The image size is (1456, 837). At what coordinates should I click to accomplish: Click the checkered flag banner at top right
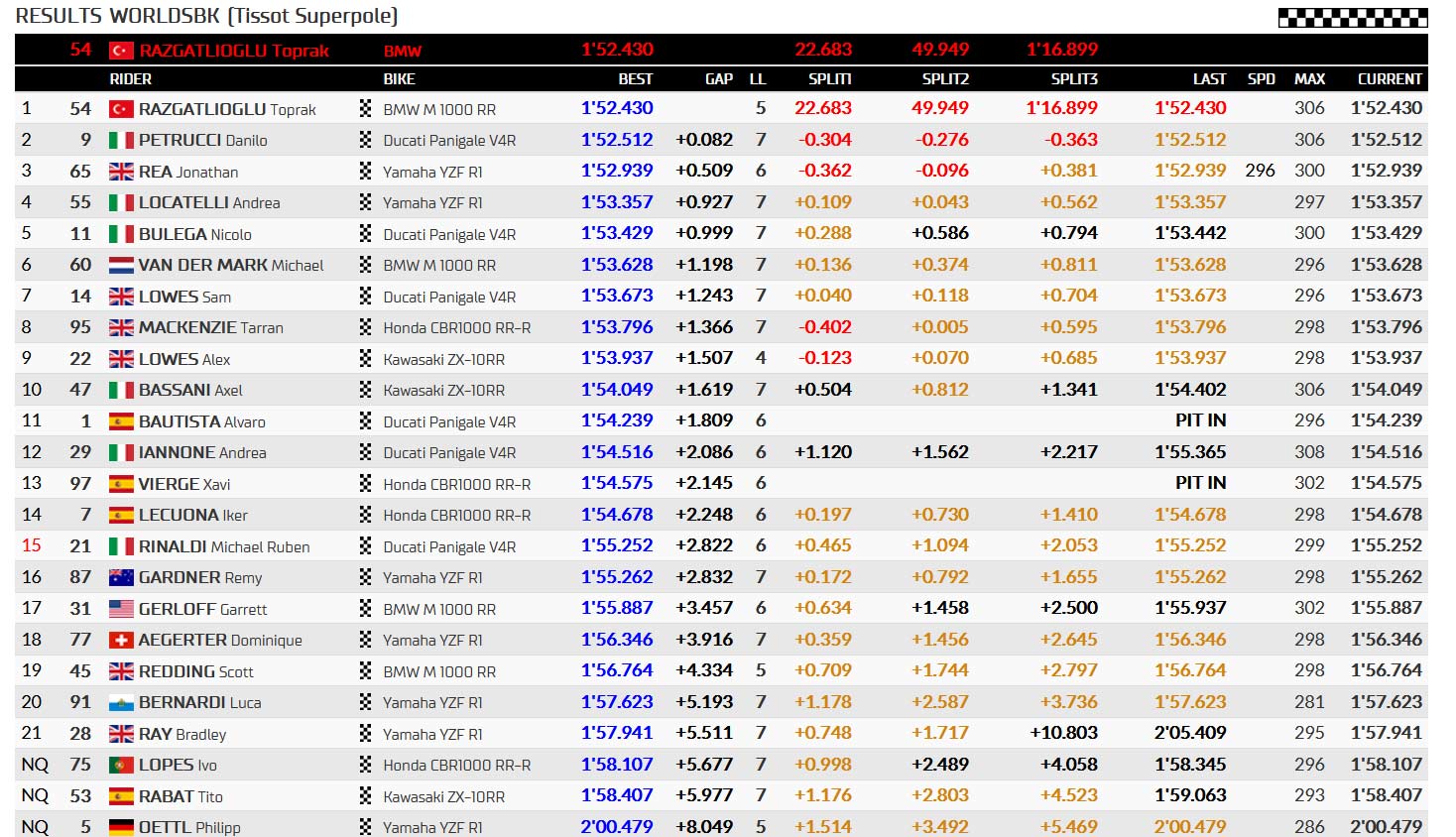point(1353,17)
